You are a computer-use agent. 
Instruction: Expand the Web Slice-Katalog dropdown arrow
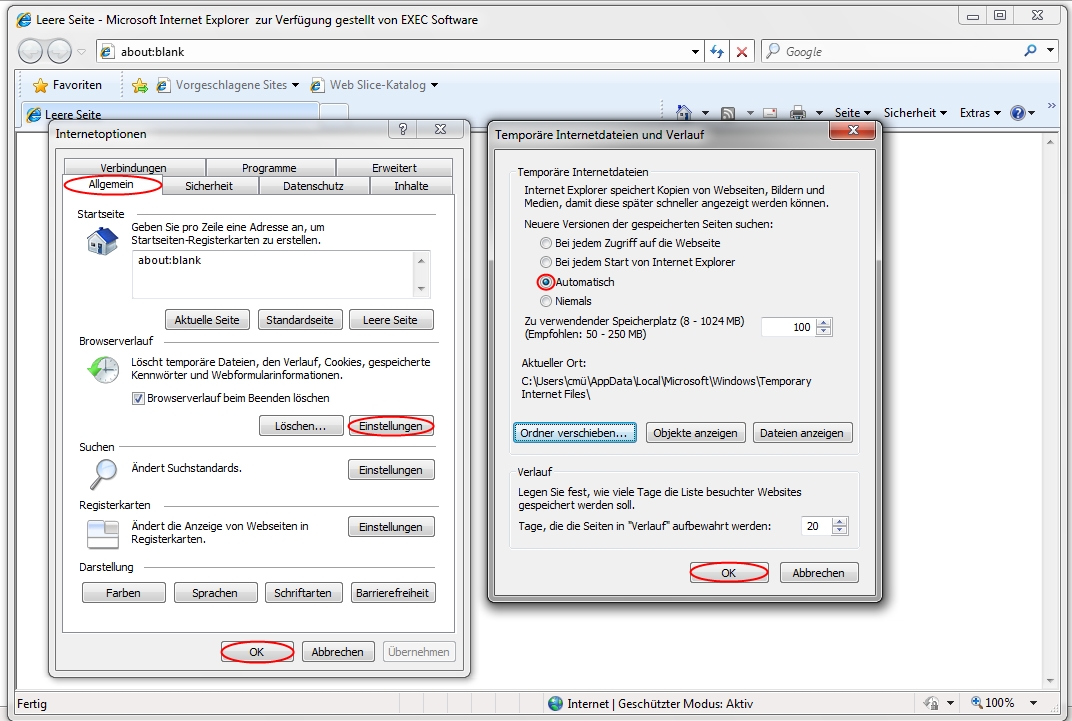pyautogui.click(x=434, y=85)
